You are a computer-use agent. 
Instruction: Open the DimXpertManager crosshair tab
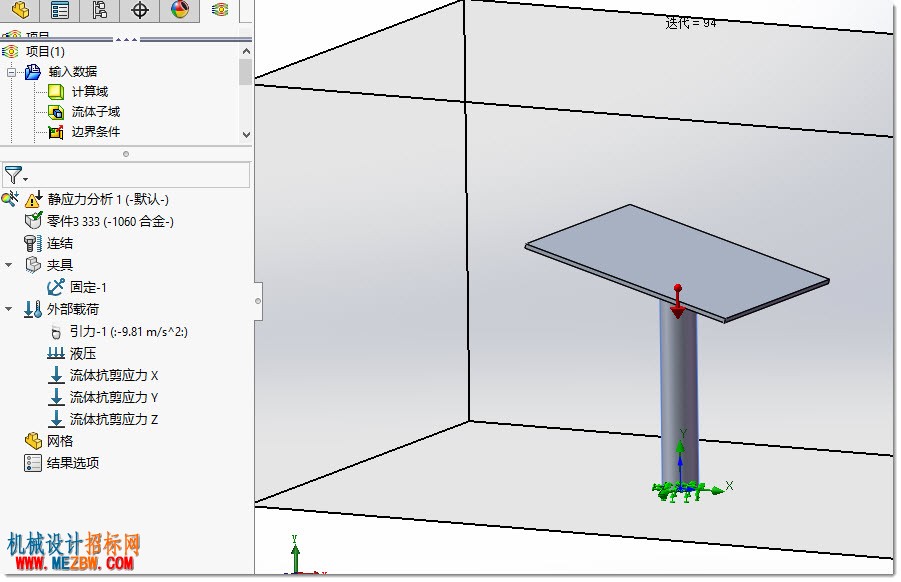click(140, 10)
